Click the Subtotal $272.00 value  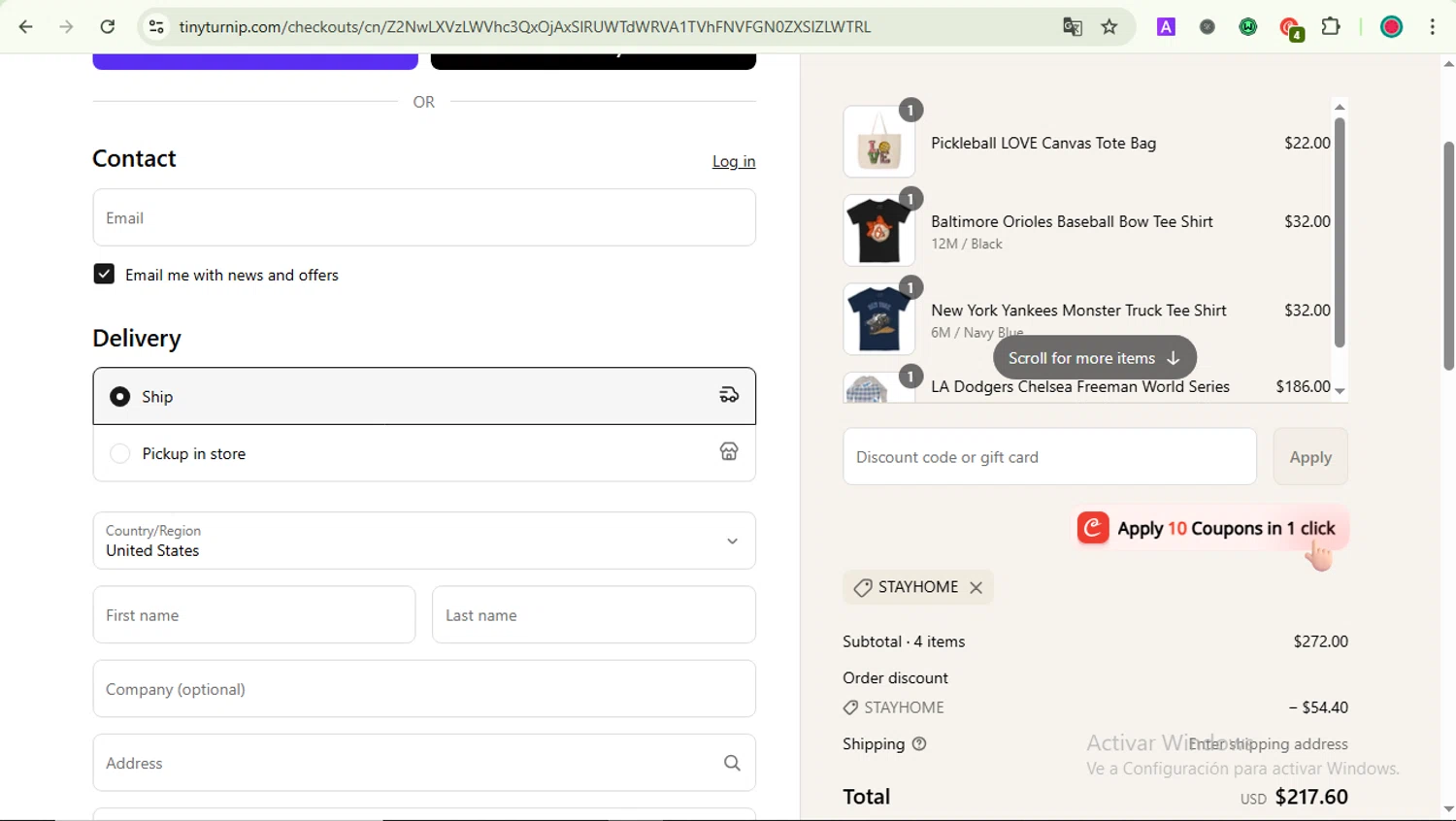point(1320,641)
